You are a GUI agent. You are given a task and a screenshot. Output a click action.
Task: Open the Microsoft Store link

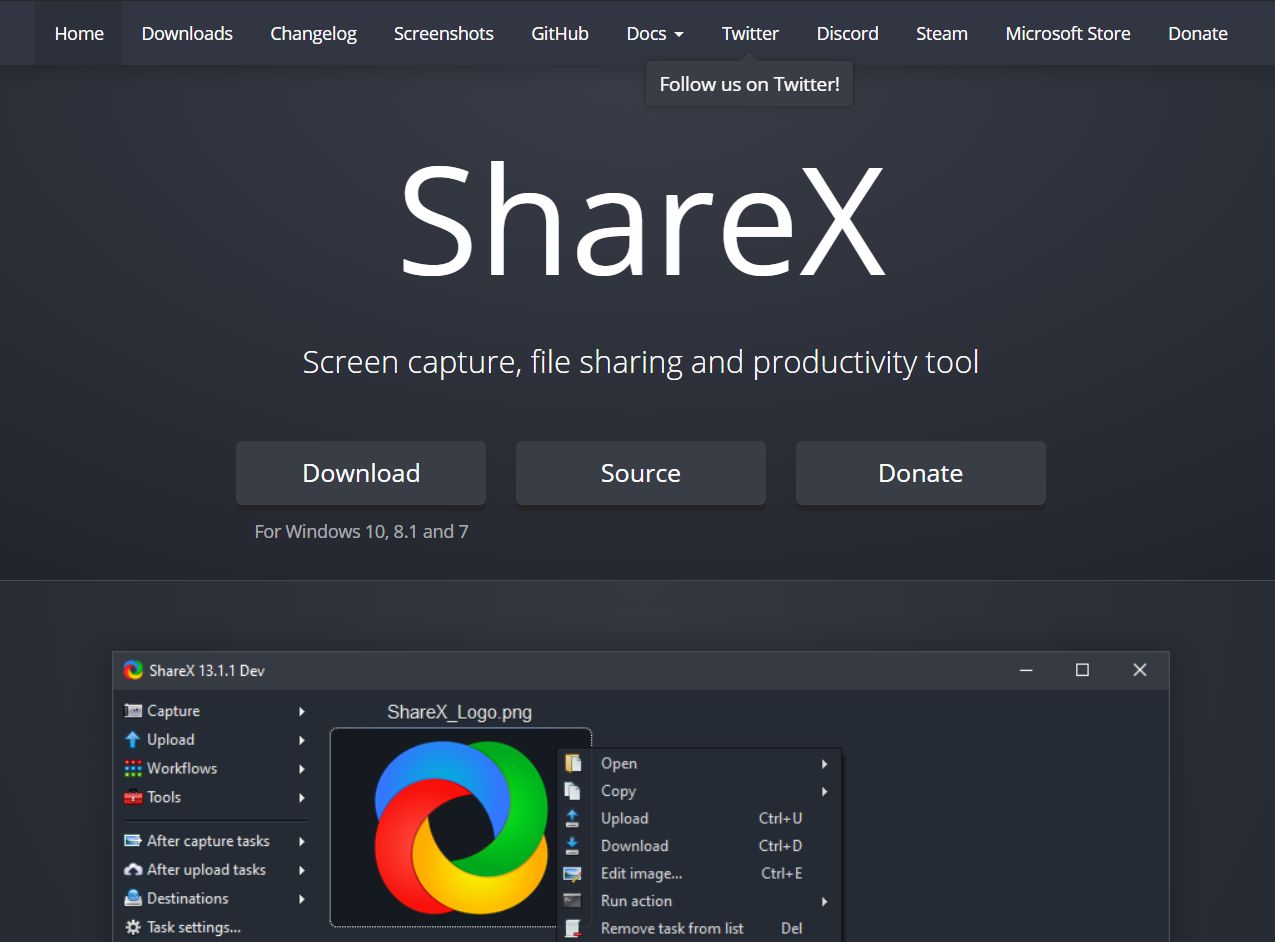pos(1068,33)
